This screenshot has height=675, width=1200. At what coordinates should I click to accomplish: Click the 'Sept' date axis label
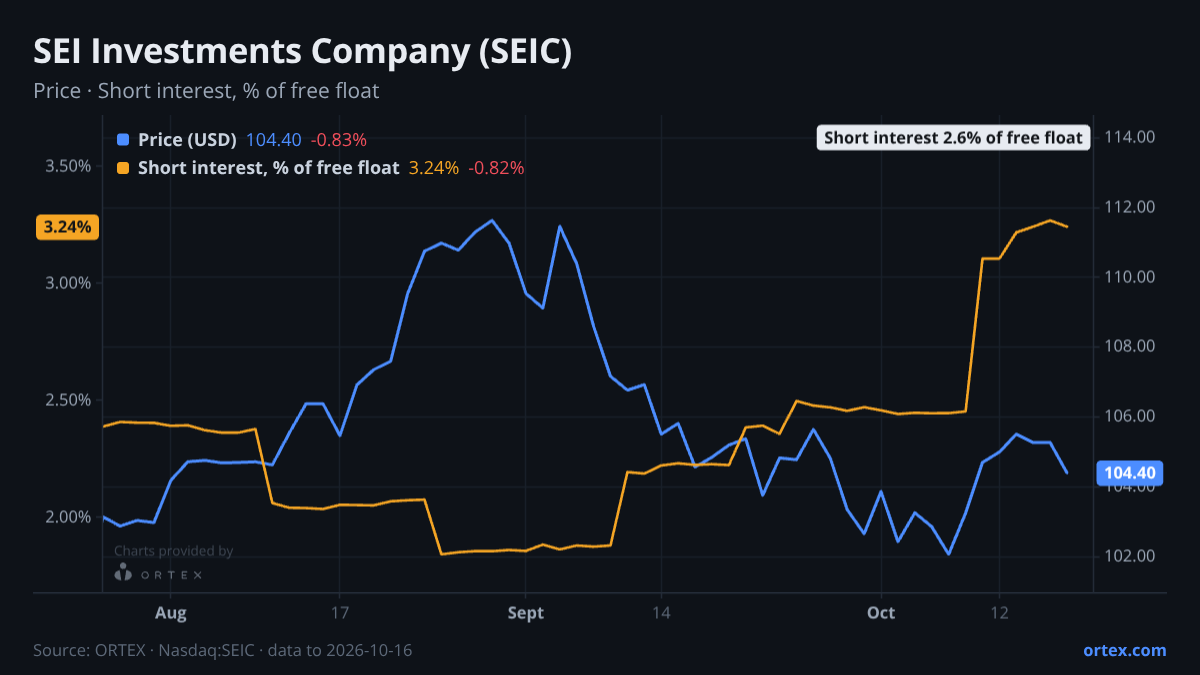click(x=526, y=613)
